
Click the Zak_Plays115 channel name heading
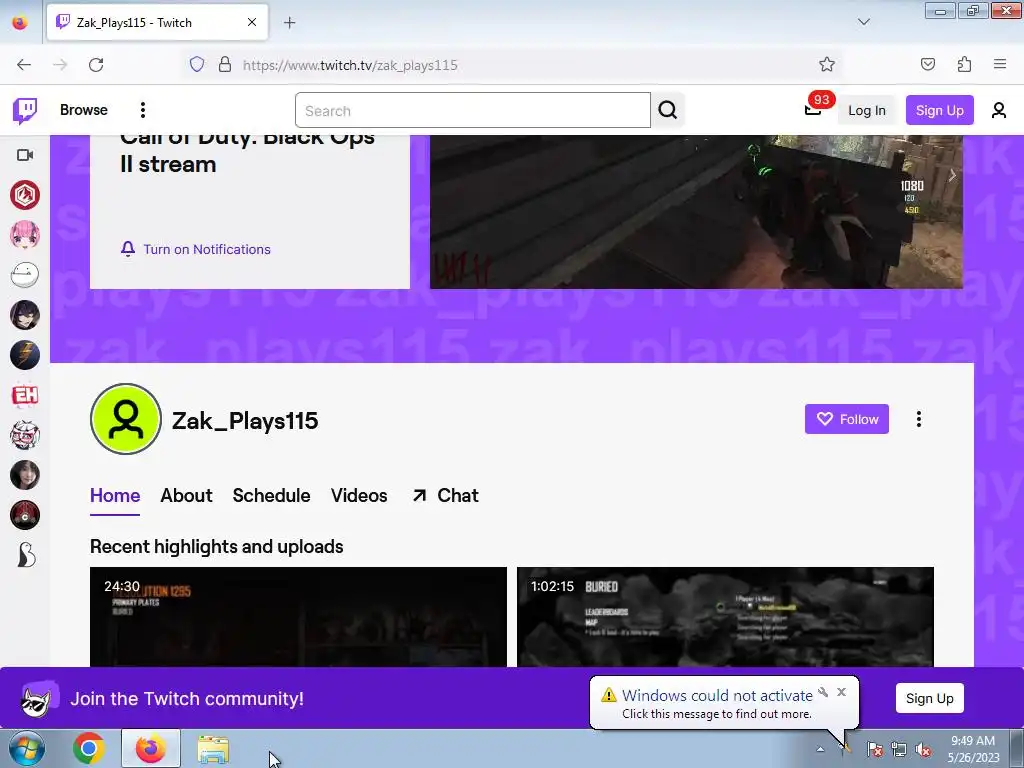pos(245,421)
